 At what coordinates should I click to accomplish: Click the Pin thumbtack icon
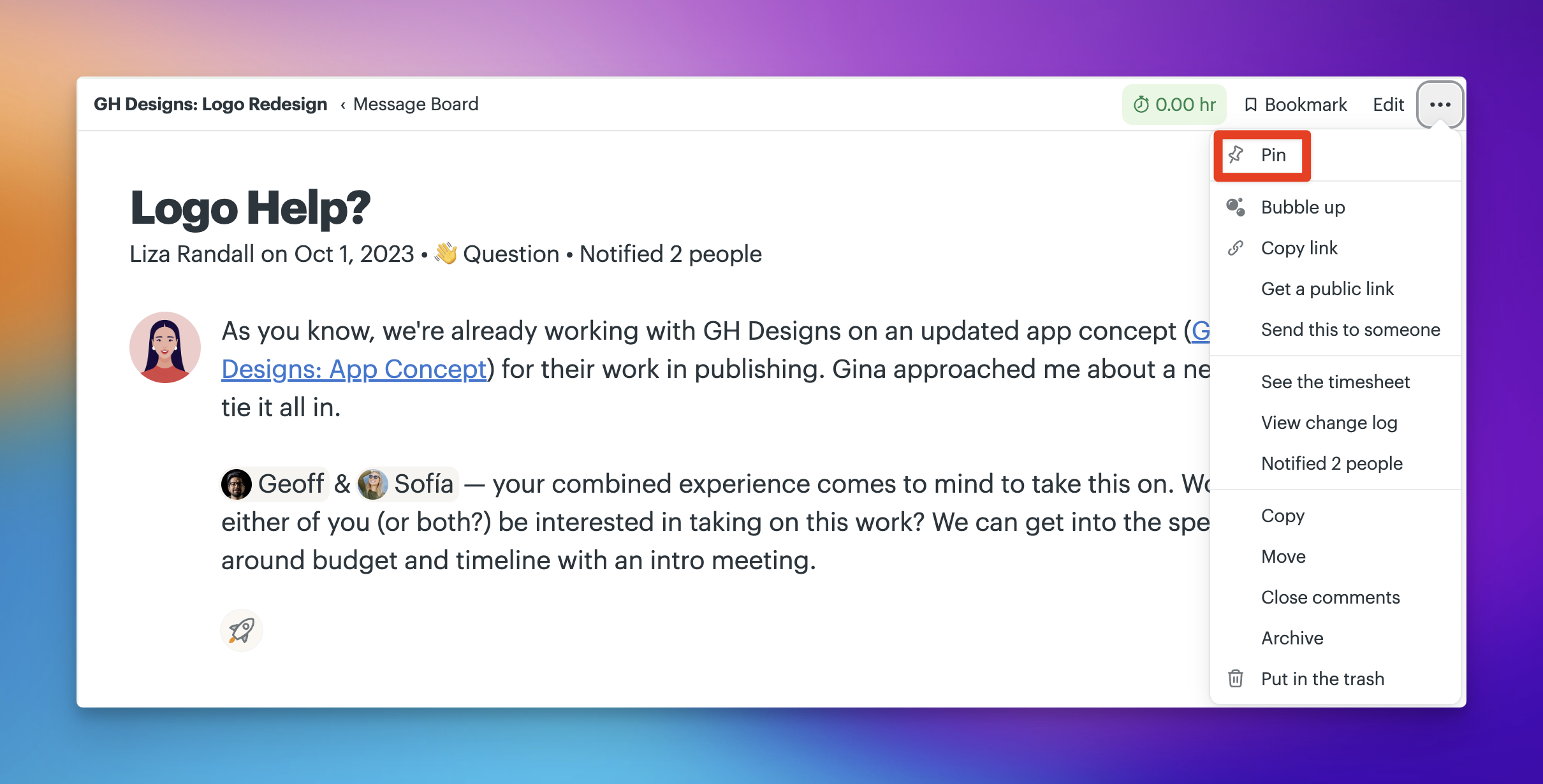pyautogui.click(x=1236, y=155)
